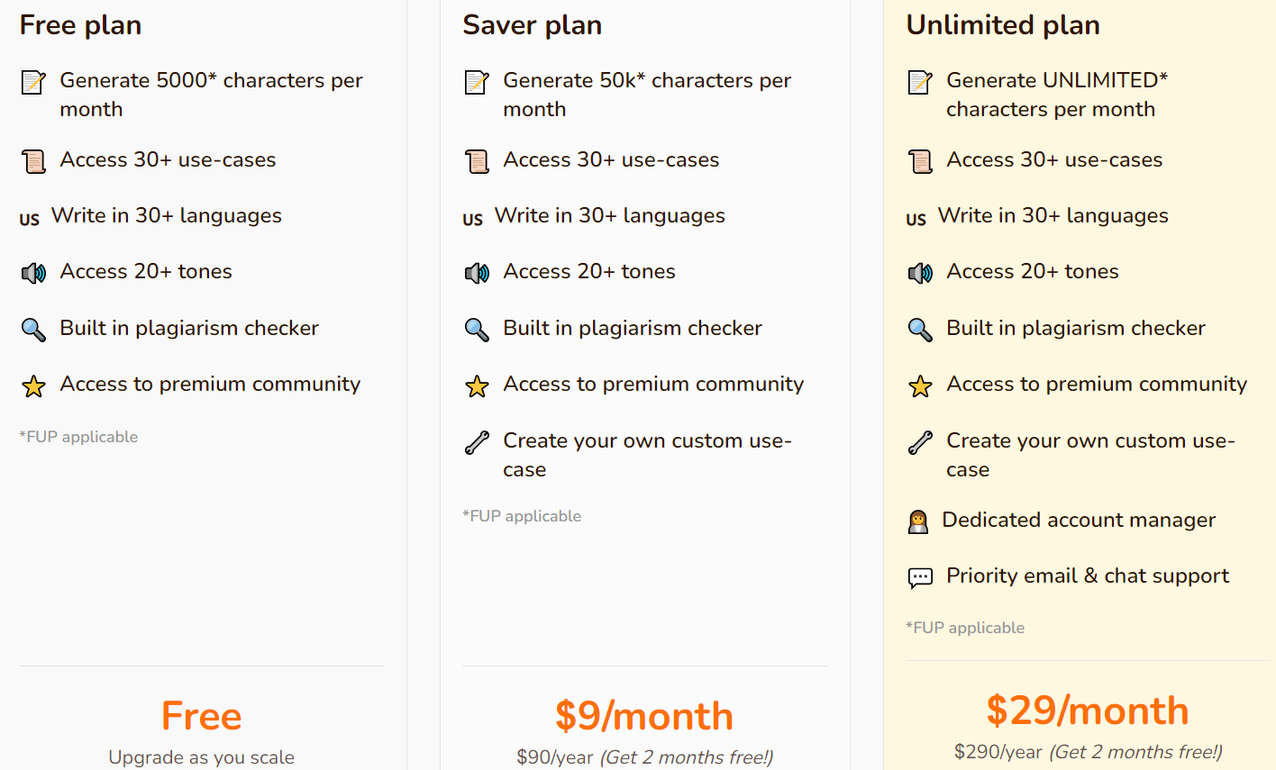Click the scroll icon in Saver plan
This screenshot has height=770, width=1276.
pyautogui.click(x=477, y=161)
